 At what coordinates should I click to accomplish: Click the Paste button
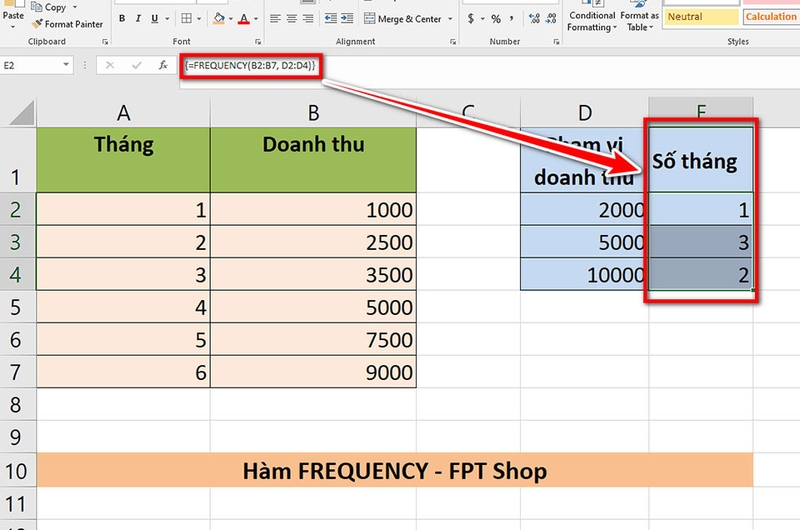pos(13,11)
